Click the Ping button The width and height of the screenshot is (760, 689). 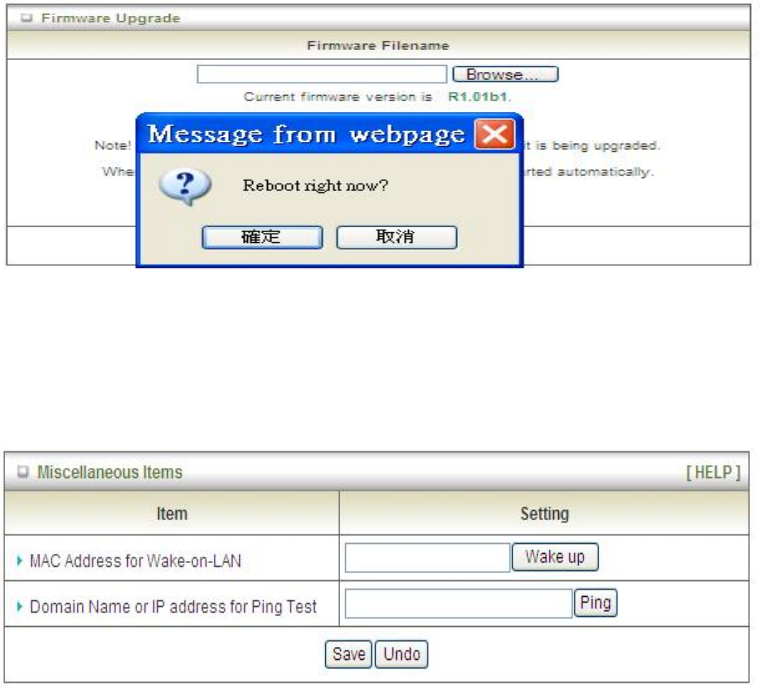(595, 603)
